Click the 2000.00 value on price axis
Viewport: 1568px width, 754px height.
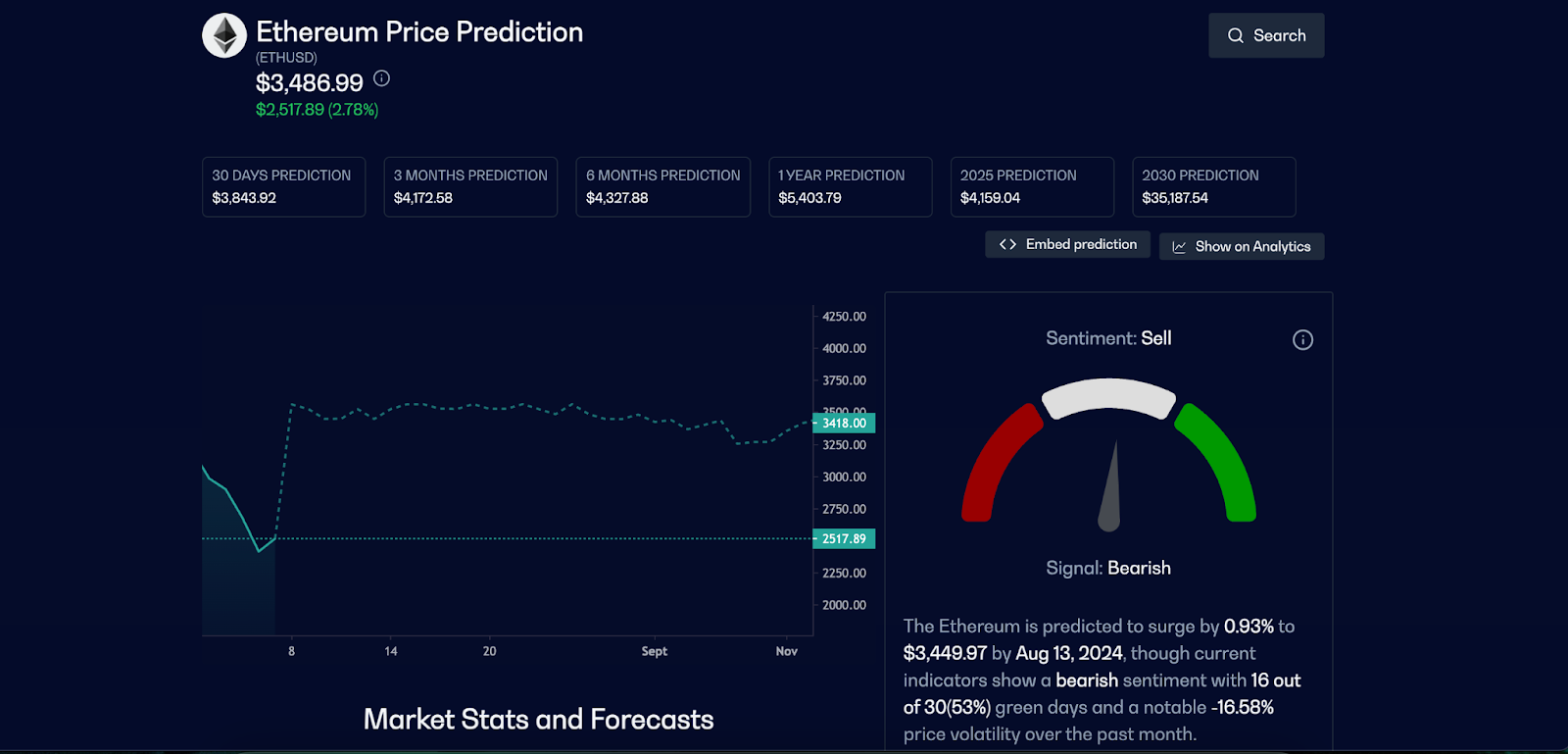point(845,605)
